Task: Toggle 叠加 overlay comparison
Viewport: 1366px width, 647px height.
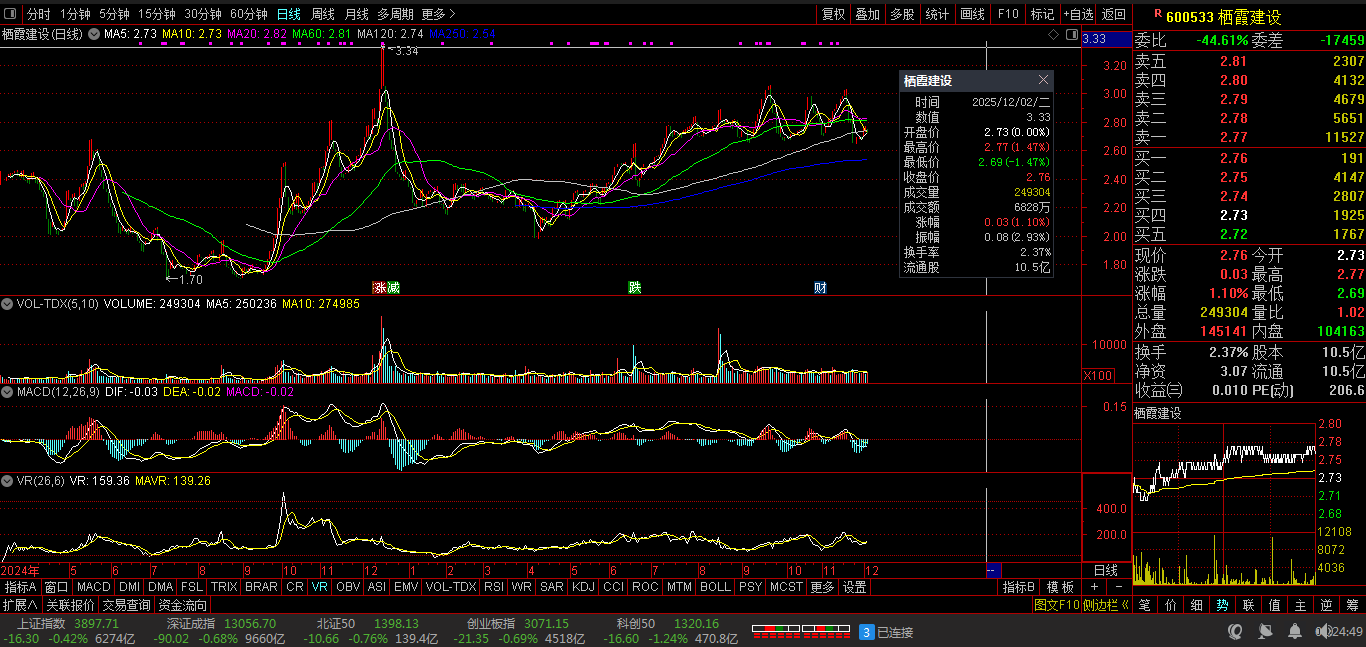Action: (867, 14)
